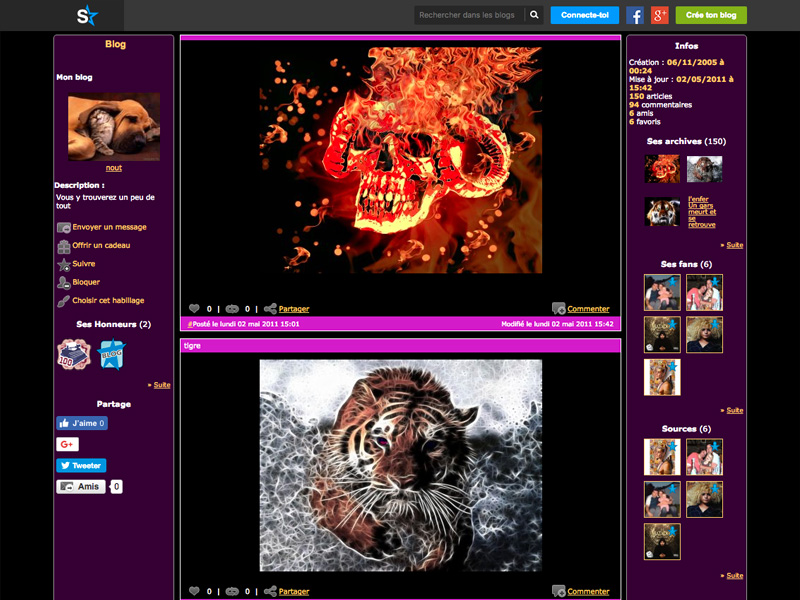This screenshot has height=600, width=800.
Task: Open Partager on the skull post
Action: coord(293,309)
